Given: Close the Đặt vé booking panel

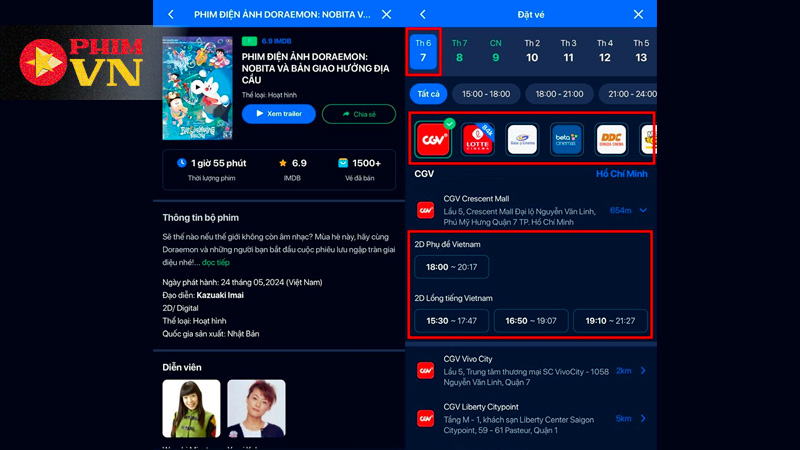Looking at the screenshot, I should [x=638, y=14].
